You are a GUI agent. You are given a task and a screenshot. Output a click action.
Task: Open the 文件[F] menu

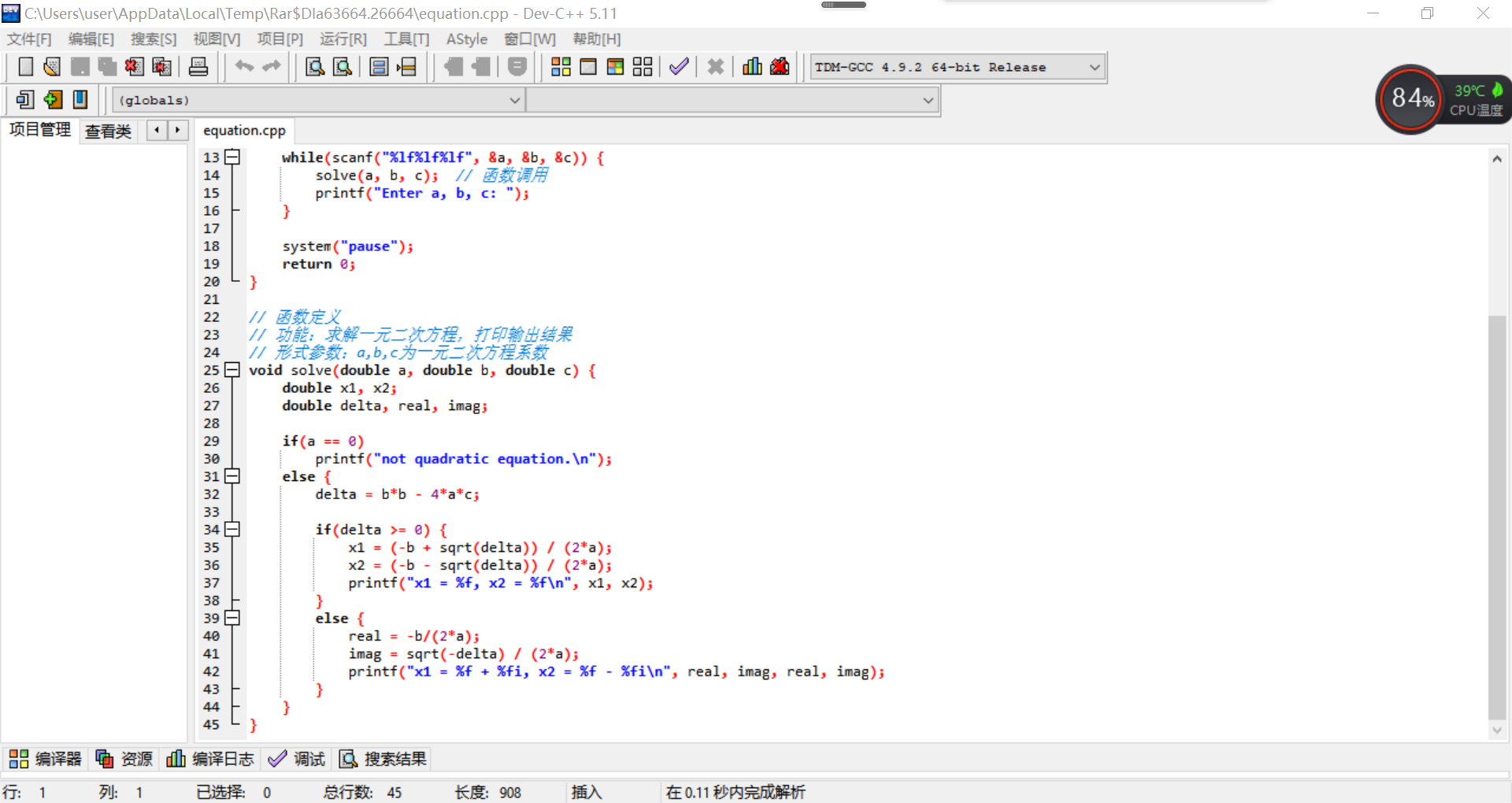pos(29,39)
